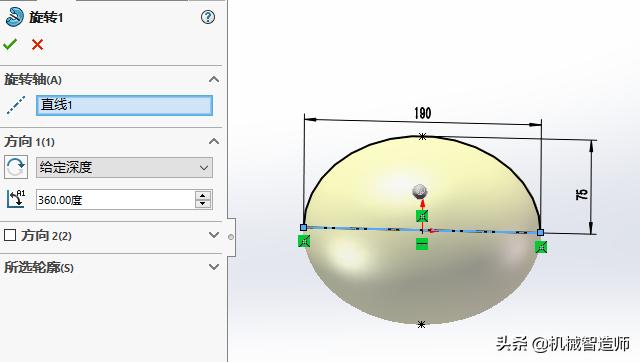Cancel the revolve with red X
Screen dimensions: 640x362
click(x=38, y=44)
